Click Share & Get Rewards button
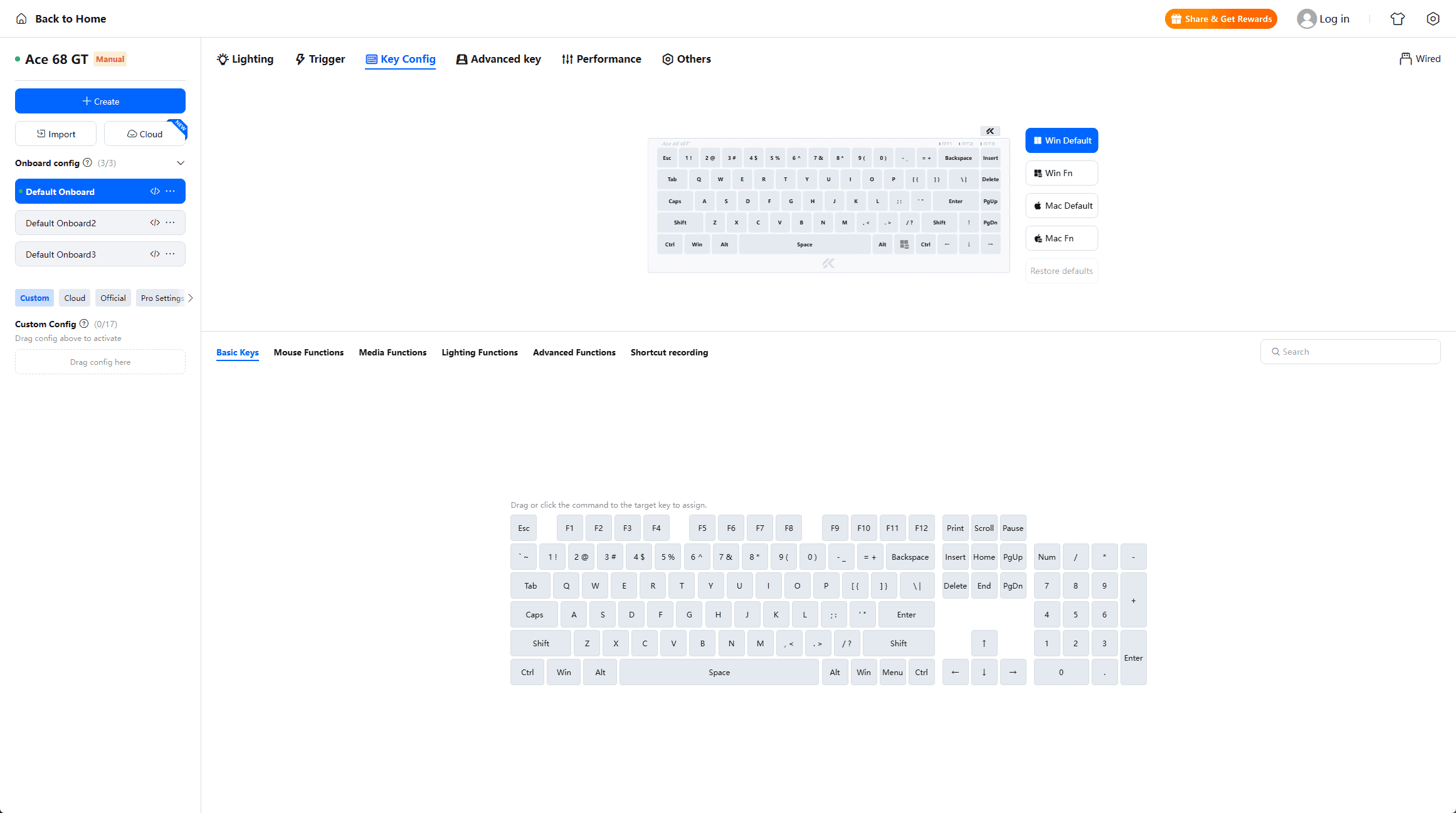 [1221, 19]
